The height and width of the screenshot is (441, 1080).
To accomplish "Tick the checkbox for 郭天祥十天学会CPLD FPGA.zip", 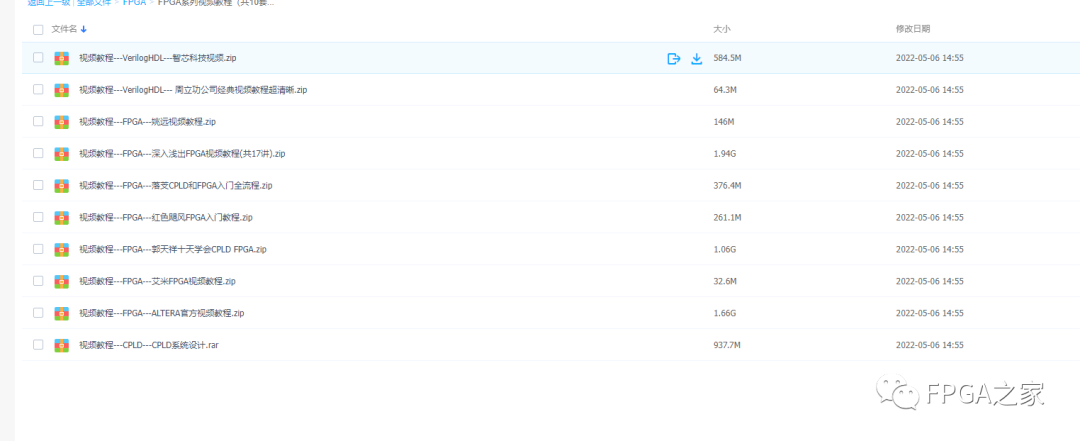I will coord(38,249).
